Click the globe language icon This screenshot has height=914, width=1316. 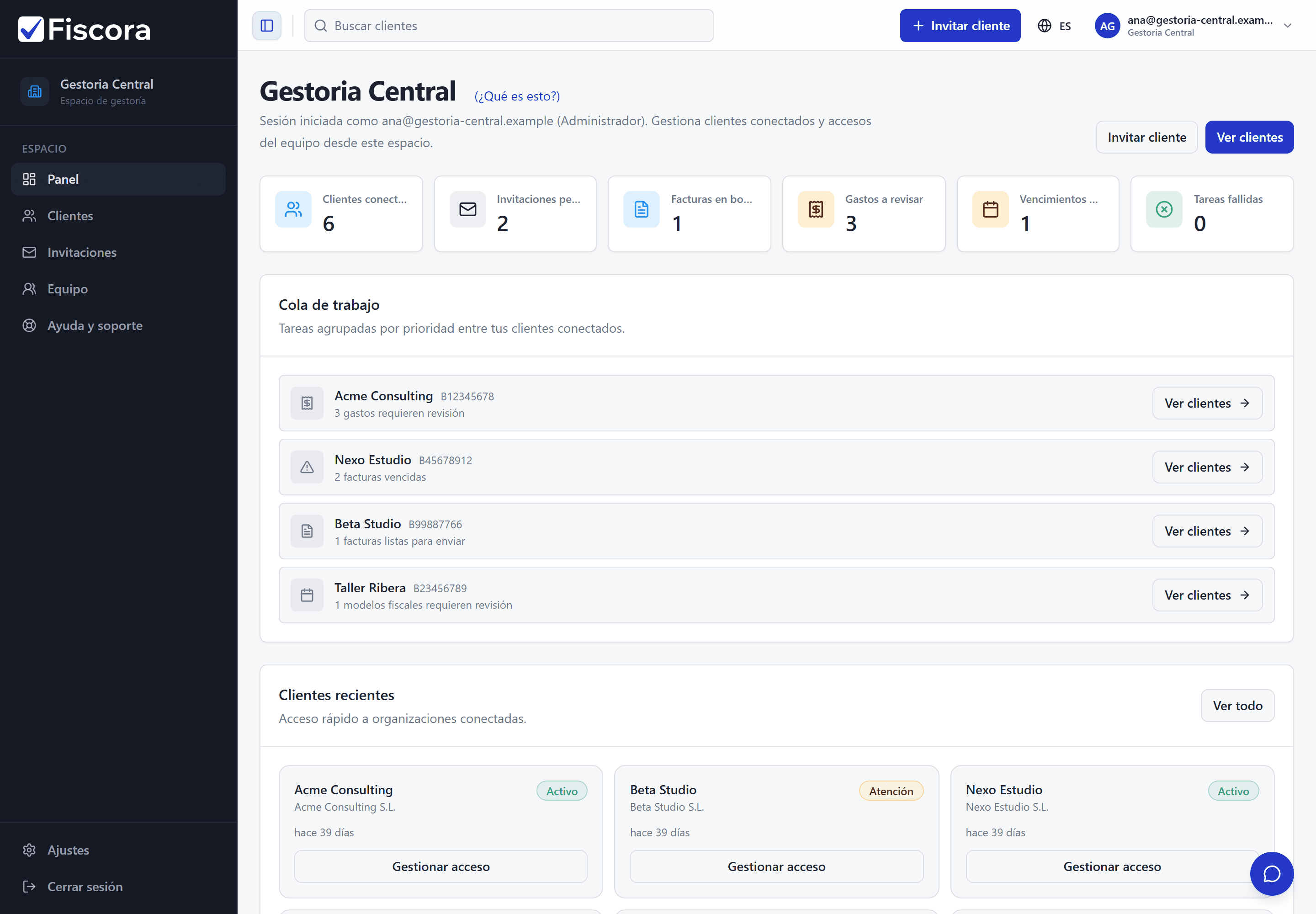(x=1044, y=26)
